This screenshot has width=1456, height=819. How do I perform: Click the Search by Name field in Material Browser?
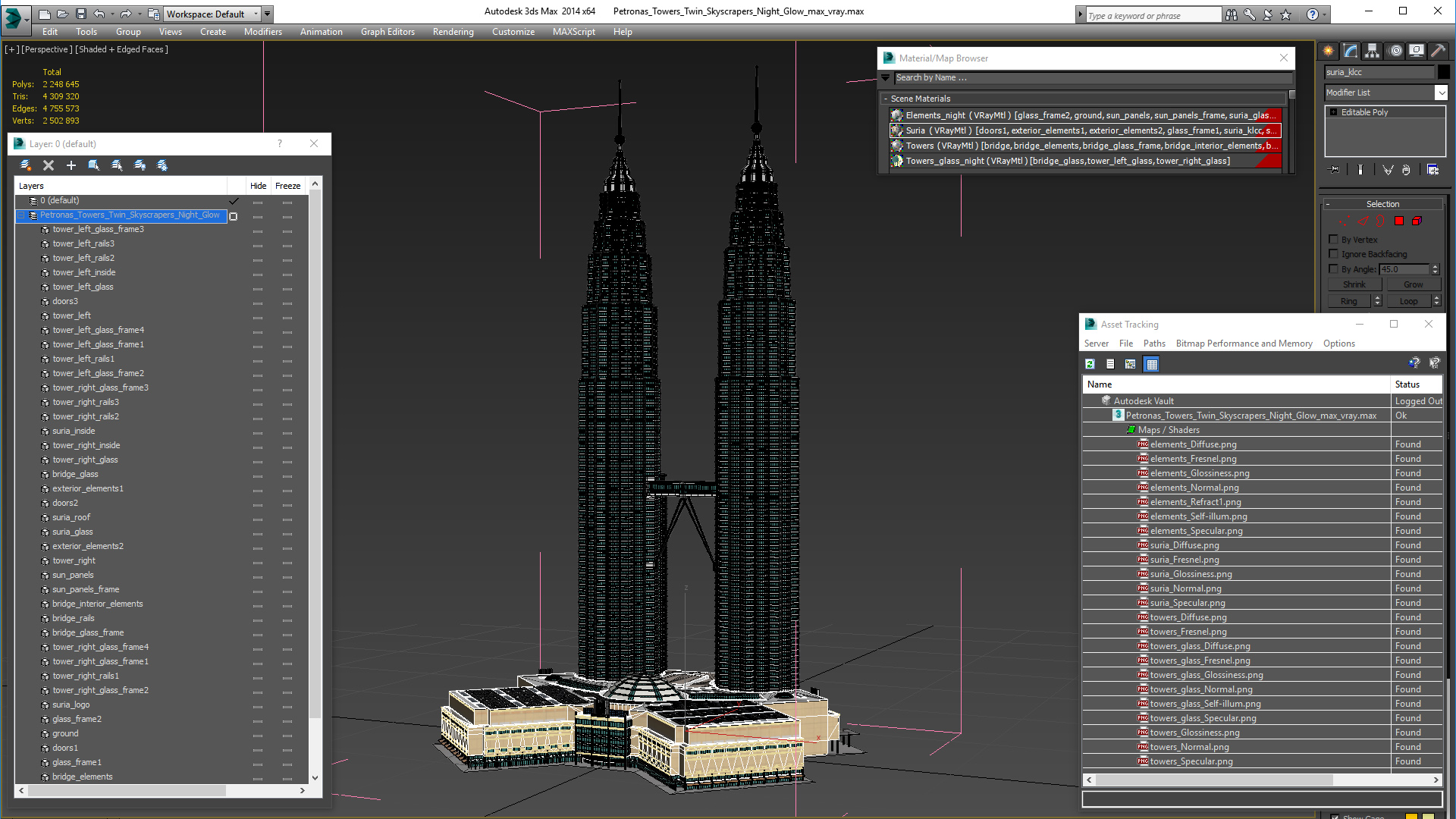click(1093, 77)
